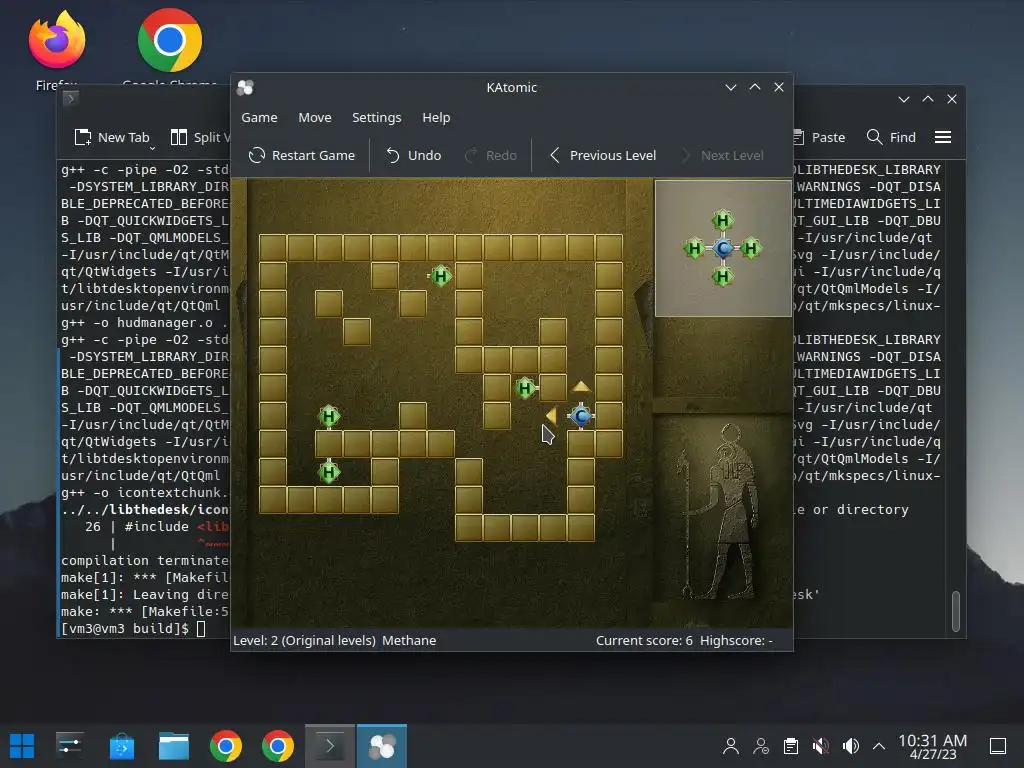
Task: Click the KAtomic window title icon
Action: (246, 88)
